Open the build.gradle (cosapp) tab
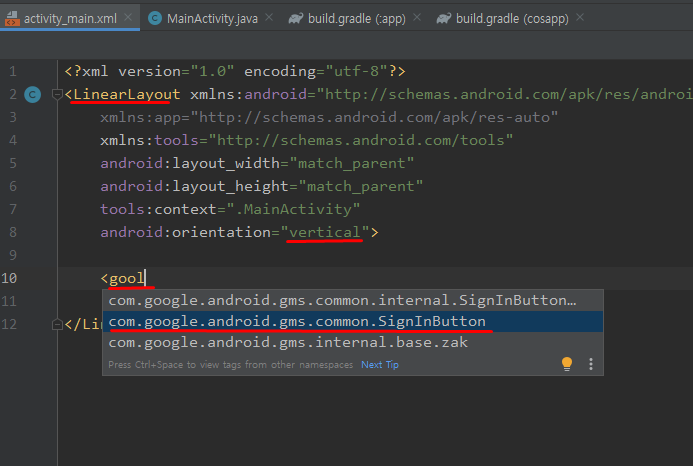Image resolution: width=693 pixels, height=466 pixels. click(x=512, y=18)
